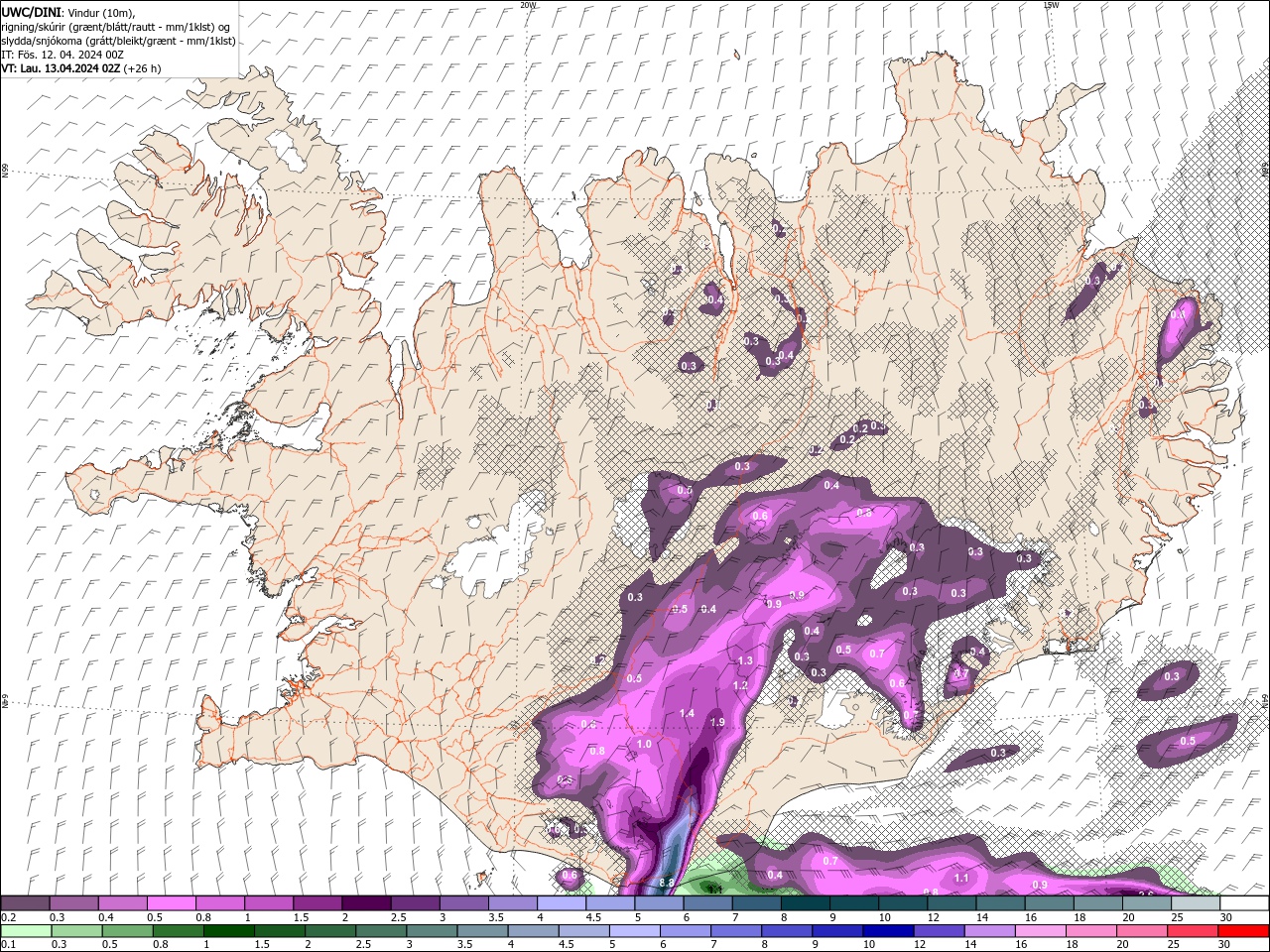The height and width of the screenshot is (952, 1270).
Task: Click the 'rigning/skúrir' legend description line
Action: click(118, 27)
